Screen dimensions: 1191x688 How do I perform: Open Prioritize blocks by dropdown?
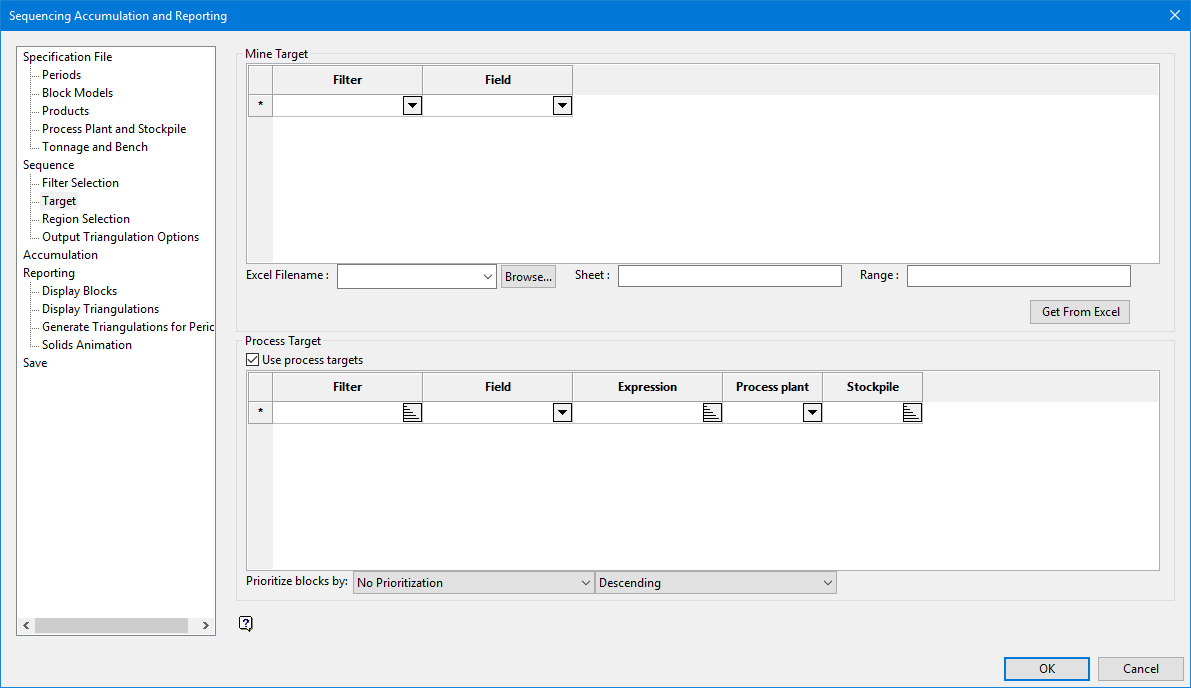coord(474,583)
